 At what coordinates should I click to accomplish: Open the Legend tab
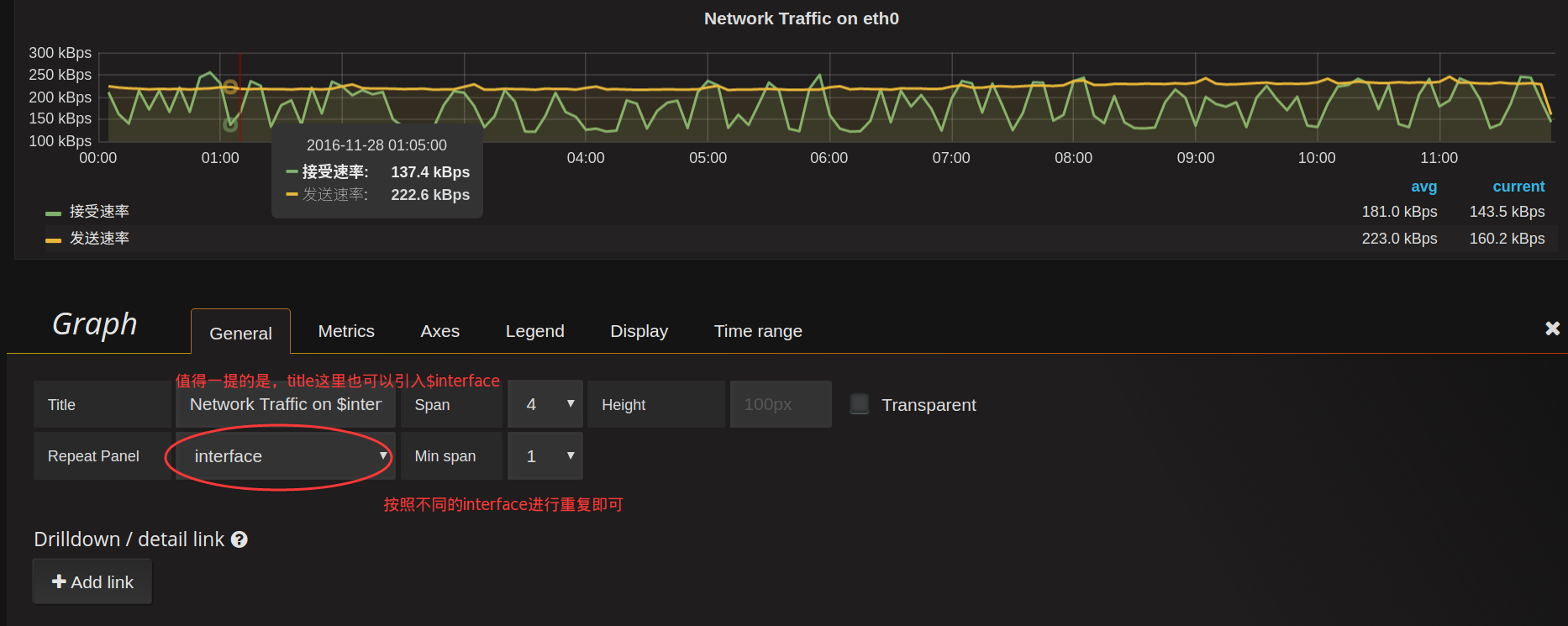(x=534, y=331)
